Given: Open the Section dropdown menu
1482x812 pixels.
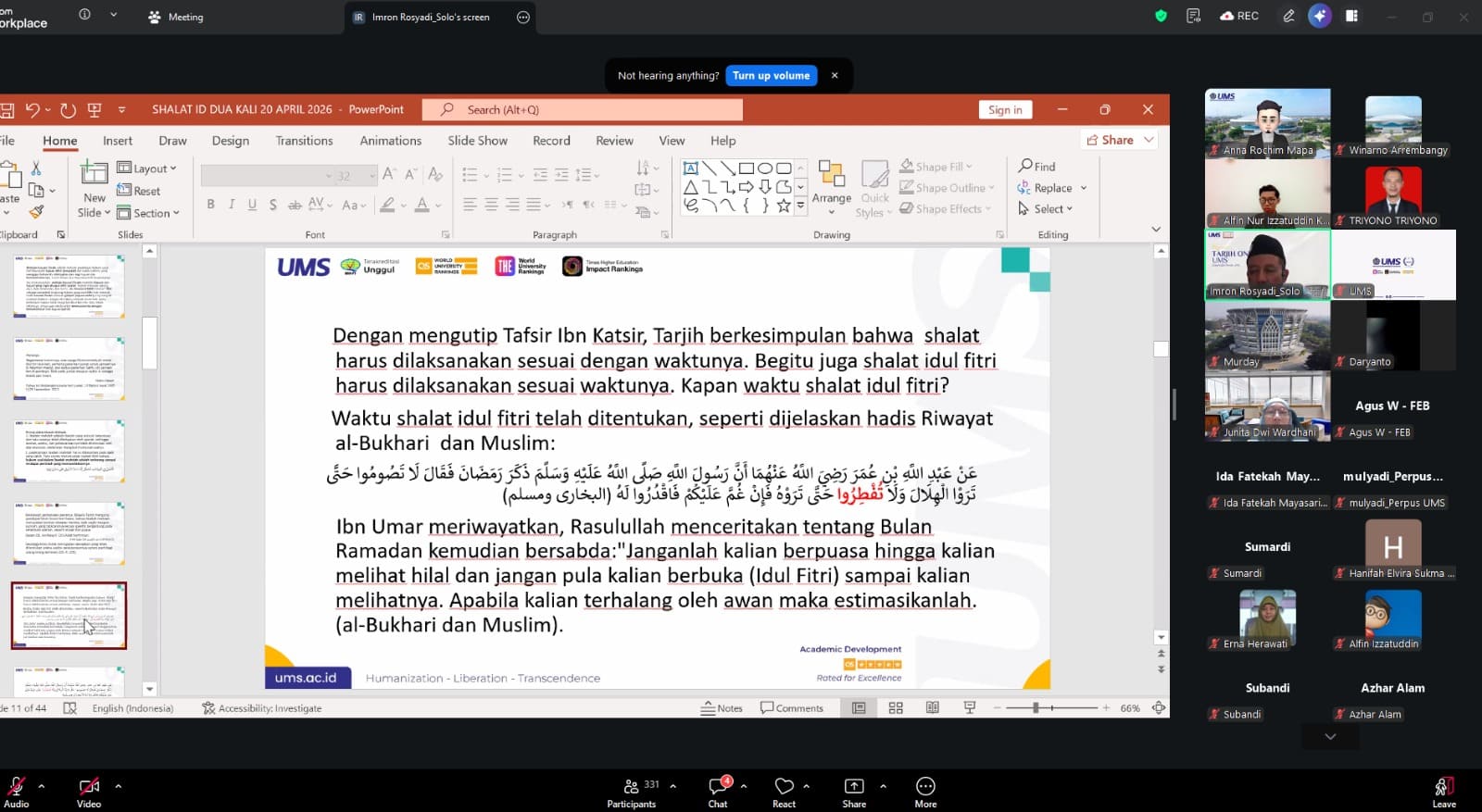Looking at the screenshot, I should (148, 213).
